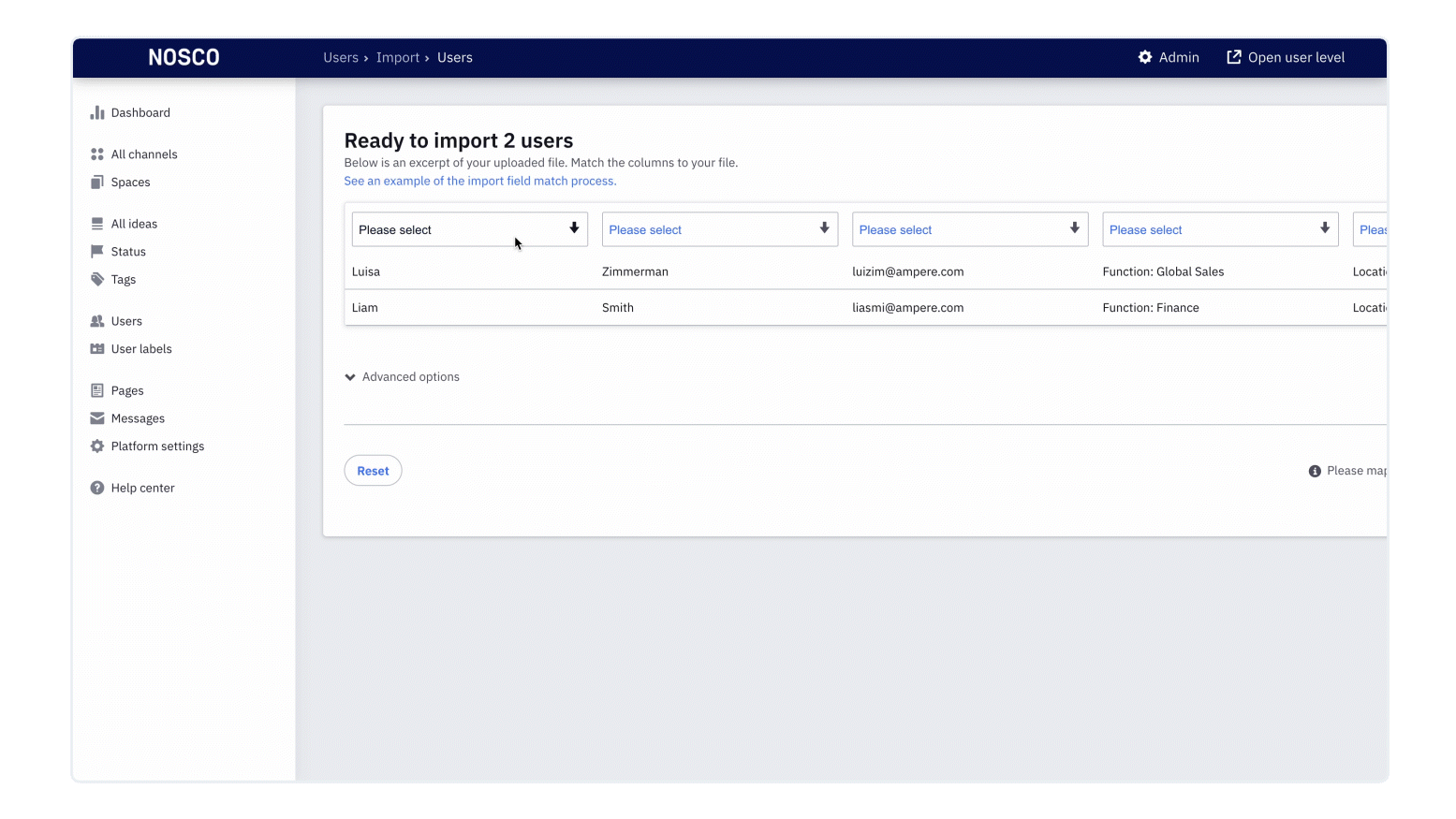
Task: Click Open user level in header
Action: point(1286,58)
